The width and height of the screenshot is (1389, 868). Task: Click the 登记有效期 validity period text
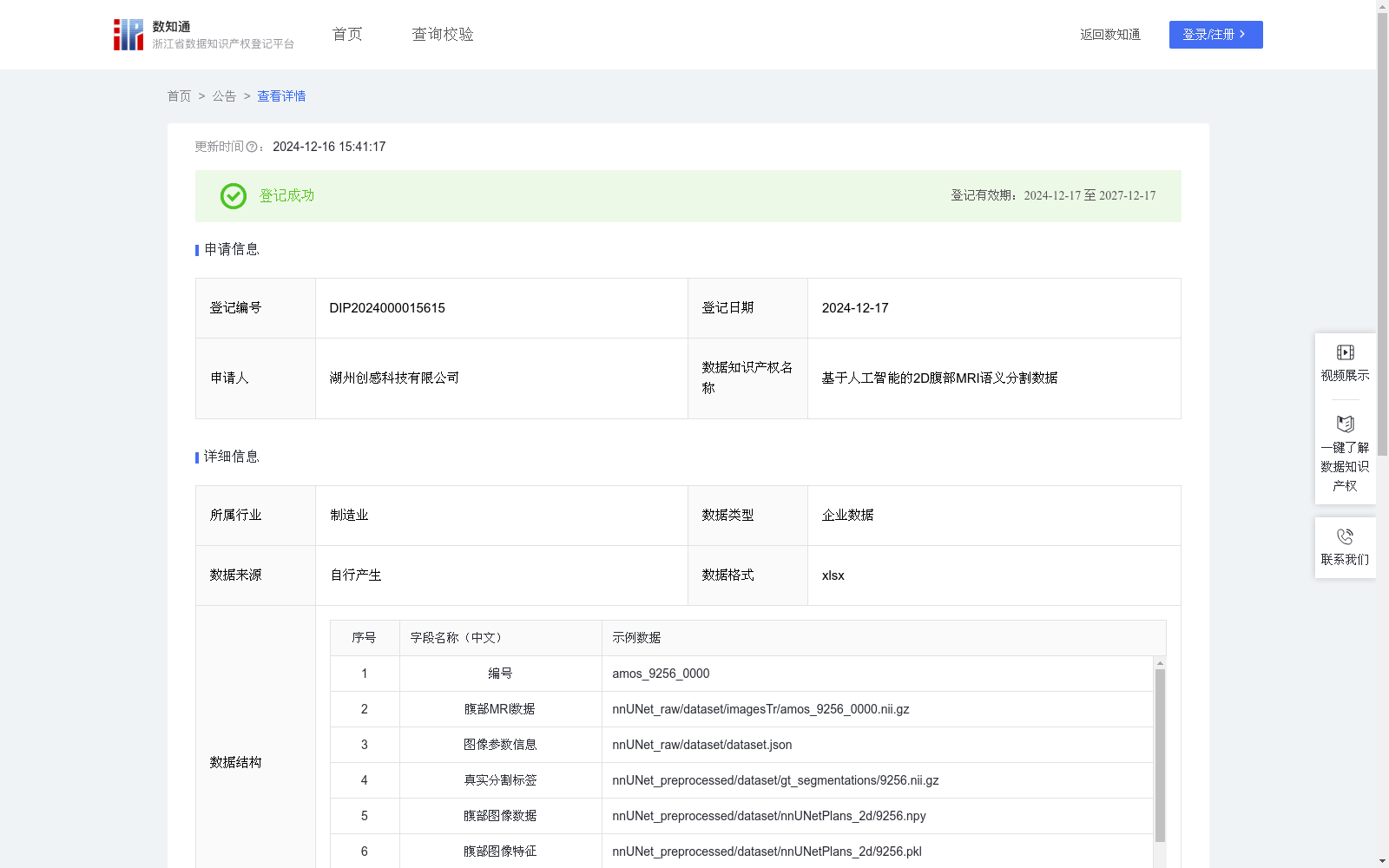click(x=1053, y=196)
